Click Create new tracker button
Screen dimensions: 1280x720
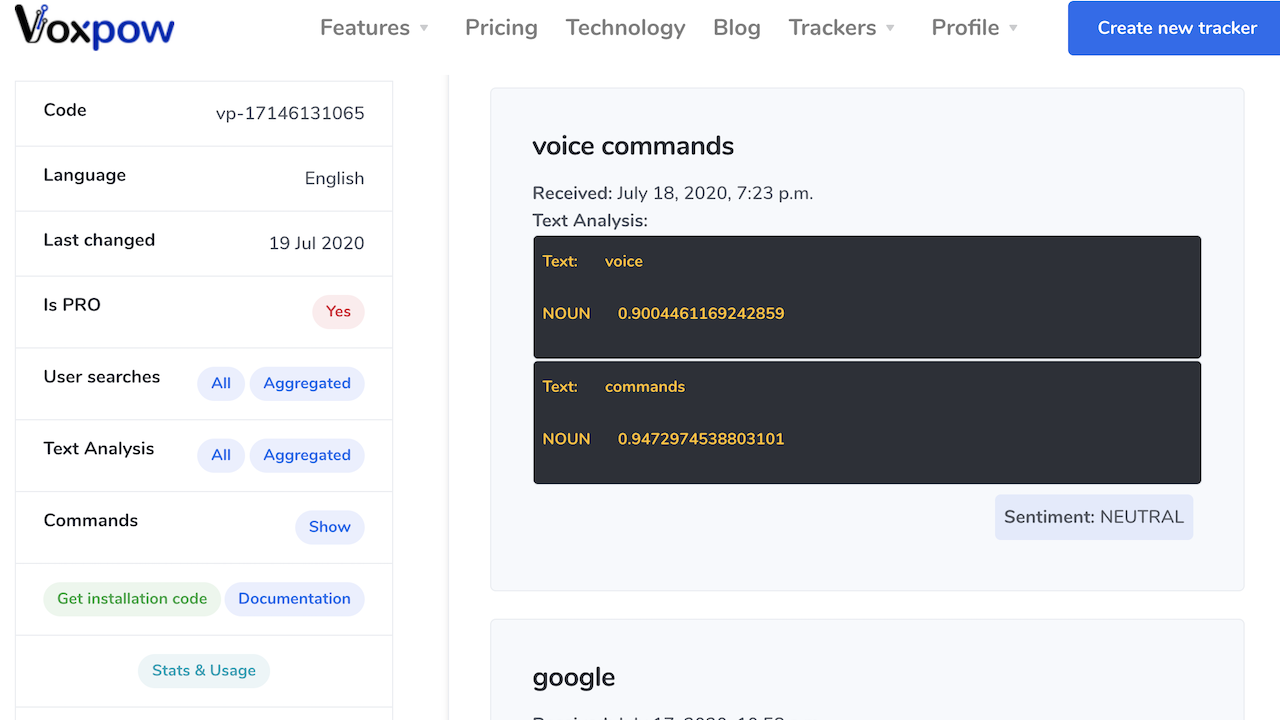pos(1176,28)
